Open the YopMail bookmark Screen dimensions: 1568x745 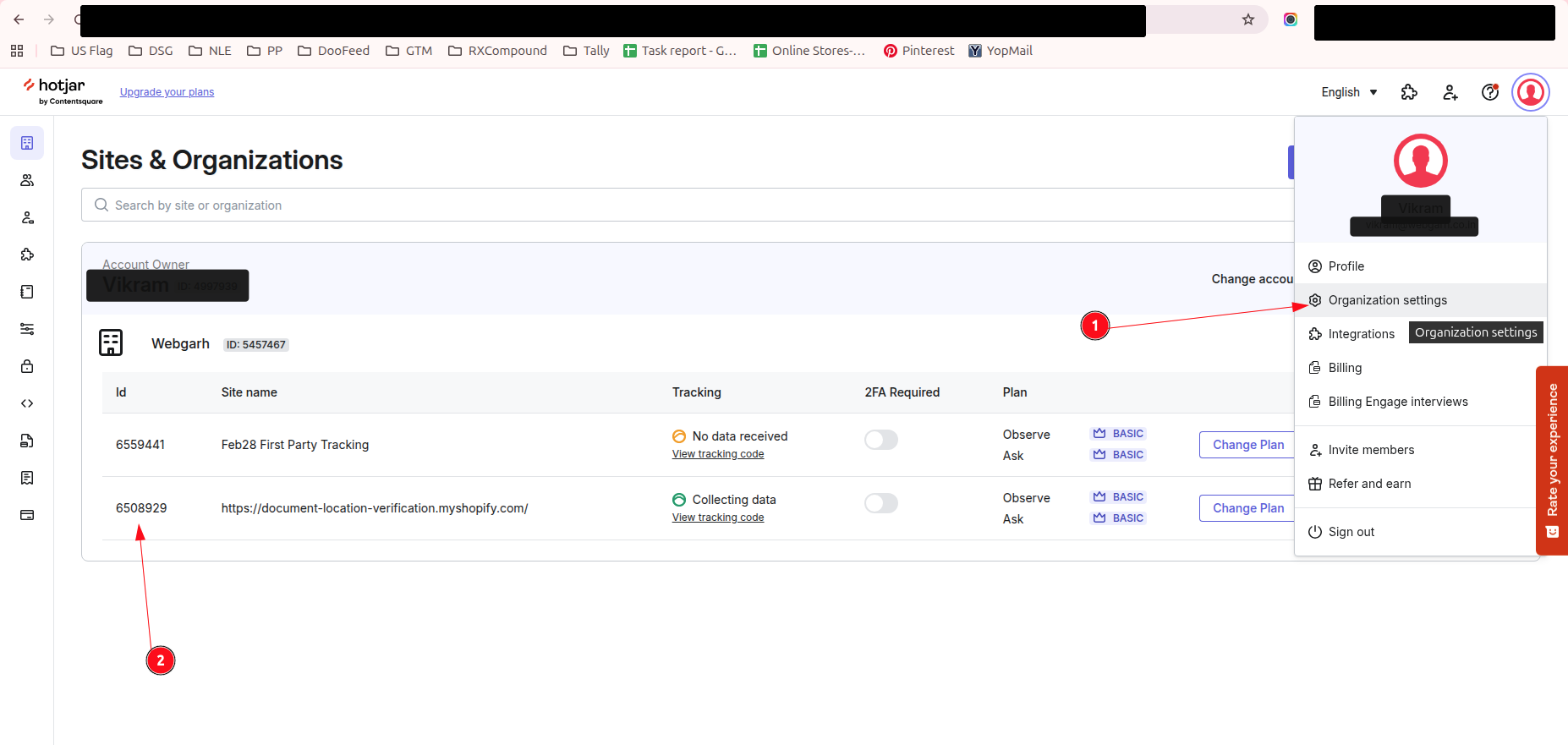1001,51
